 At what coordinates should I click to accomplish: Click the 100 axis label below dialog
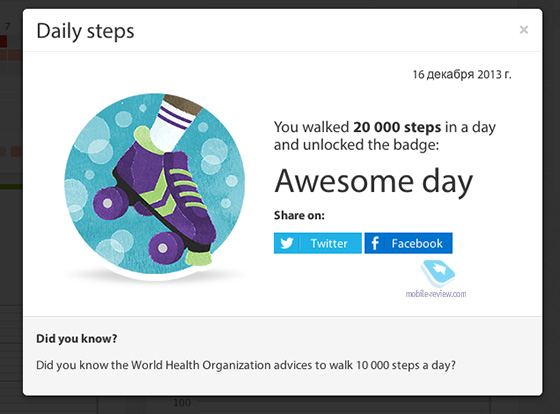tap(182, 403)
